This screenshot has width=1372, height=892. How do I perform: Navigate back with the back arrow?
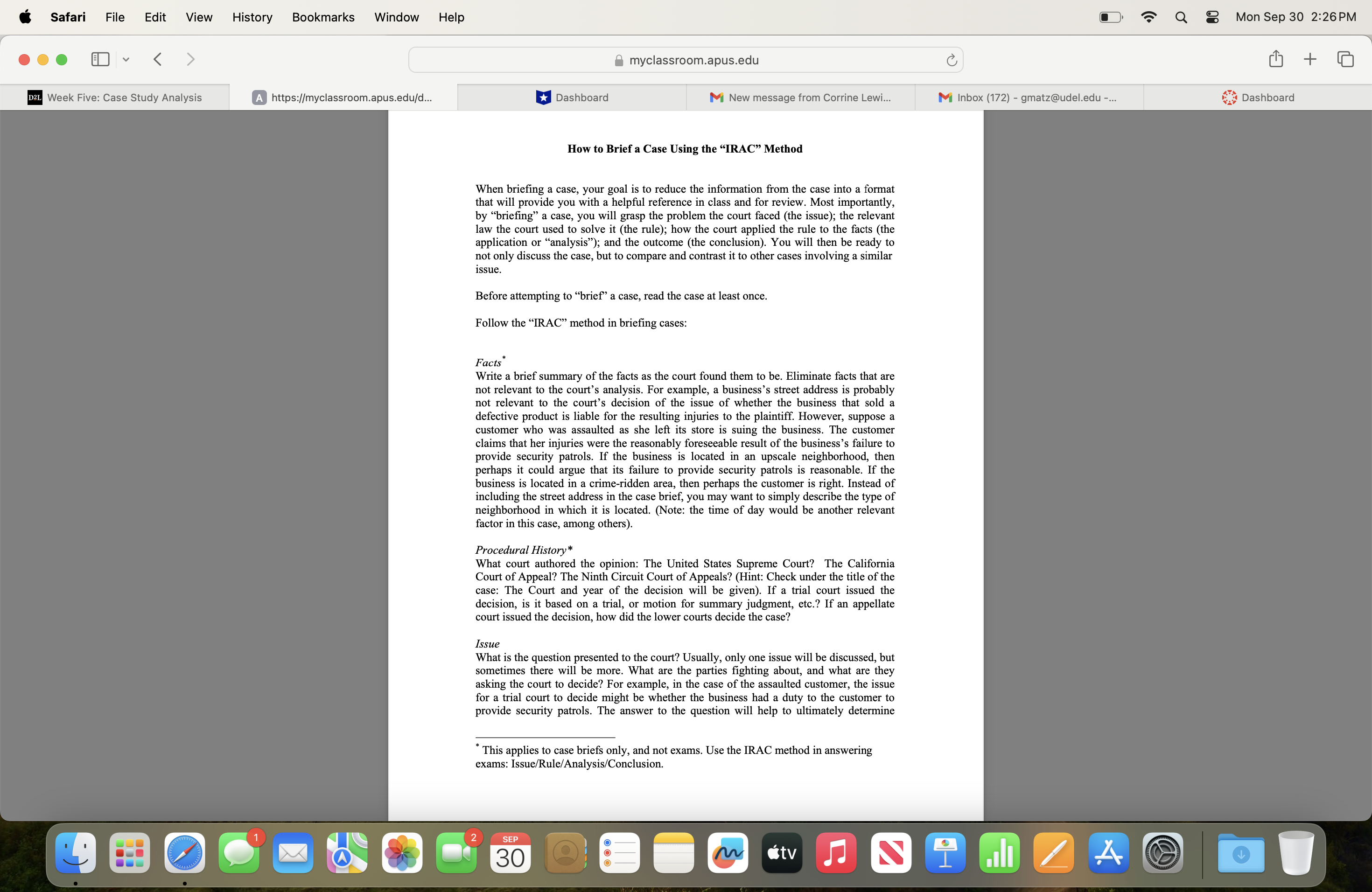click(x=157, y=59)
